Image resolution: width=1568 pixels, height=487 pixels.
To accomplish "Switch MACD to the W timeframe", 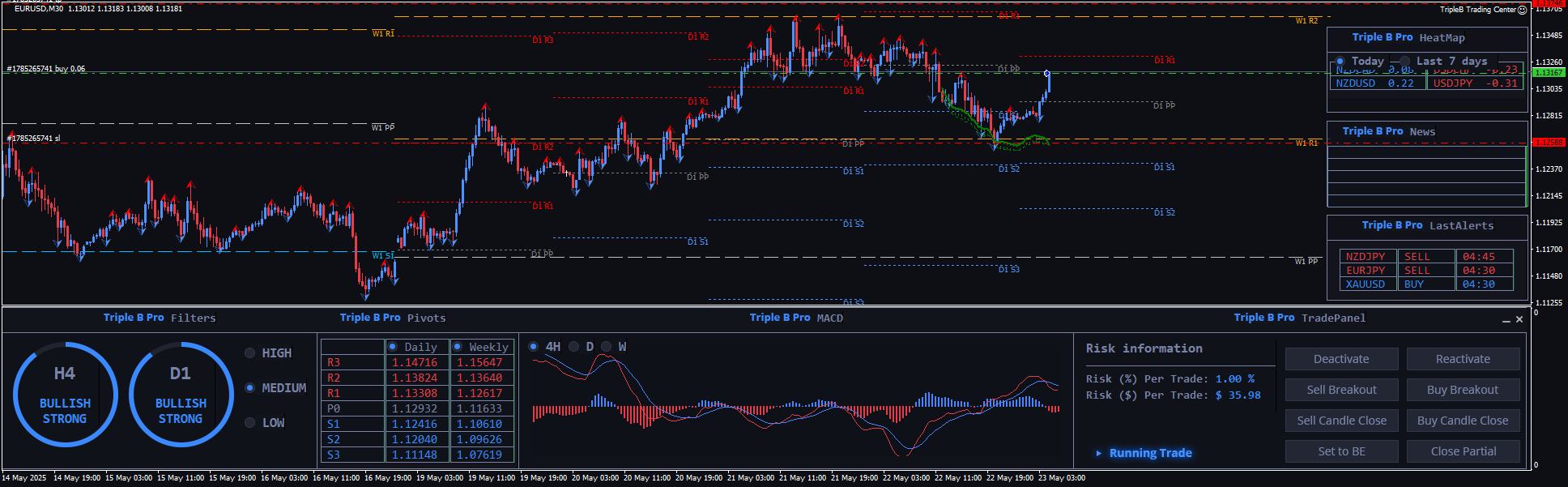I will pos(607,347).
